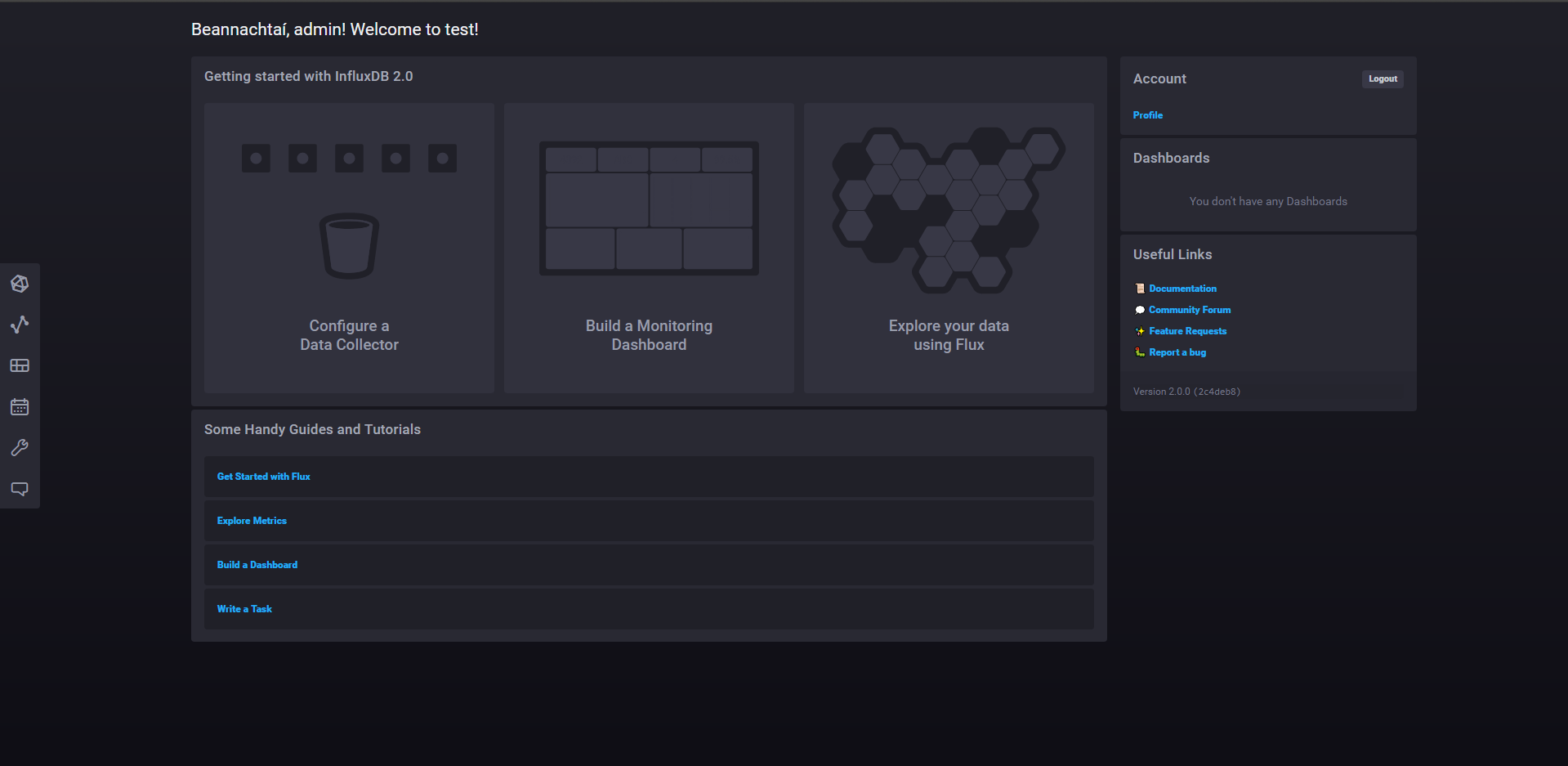Click the Version 2.0.0 (2c4deb8) text
The height and width of the screenshot is (766, 1568).
click(x=1186, y=392)
